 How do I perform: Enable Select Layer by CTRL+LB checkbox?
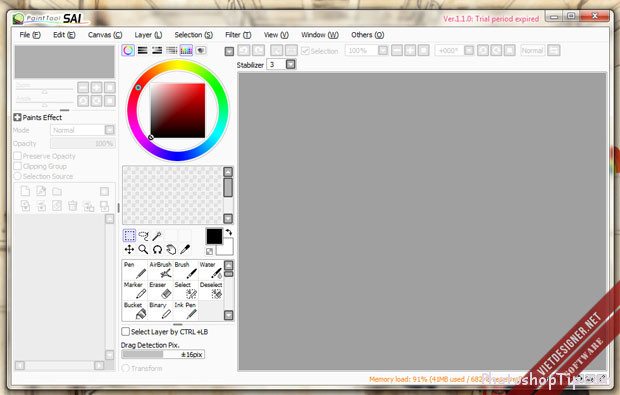[x=125, y=331]
